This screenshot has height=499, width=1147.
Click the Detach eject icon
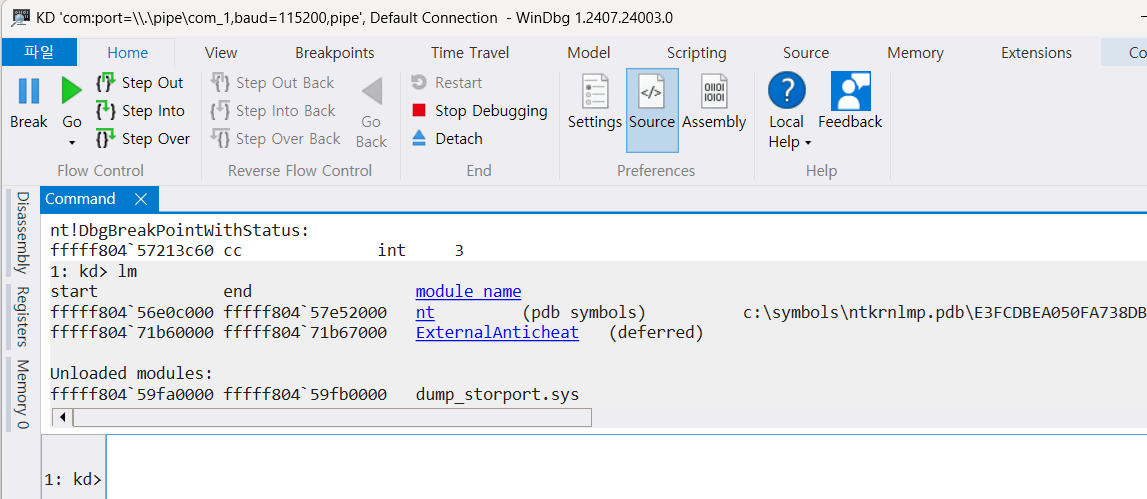418,138
